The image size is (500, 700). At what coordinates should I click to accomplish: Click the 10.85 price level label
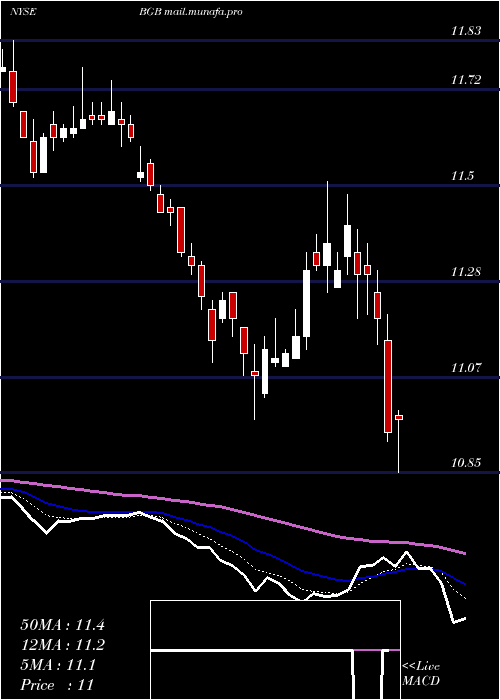(466, 463)
